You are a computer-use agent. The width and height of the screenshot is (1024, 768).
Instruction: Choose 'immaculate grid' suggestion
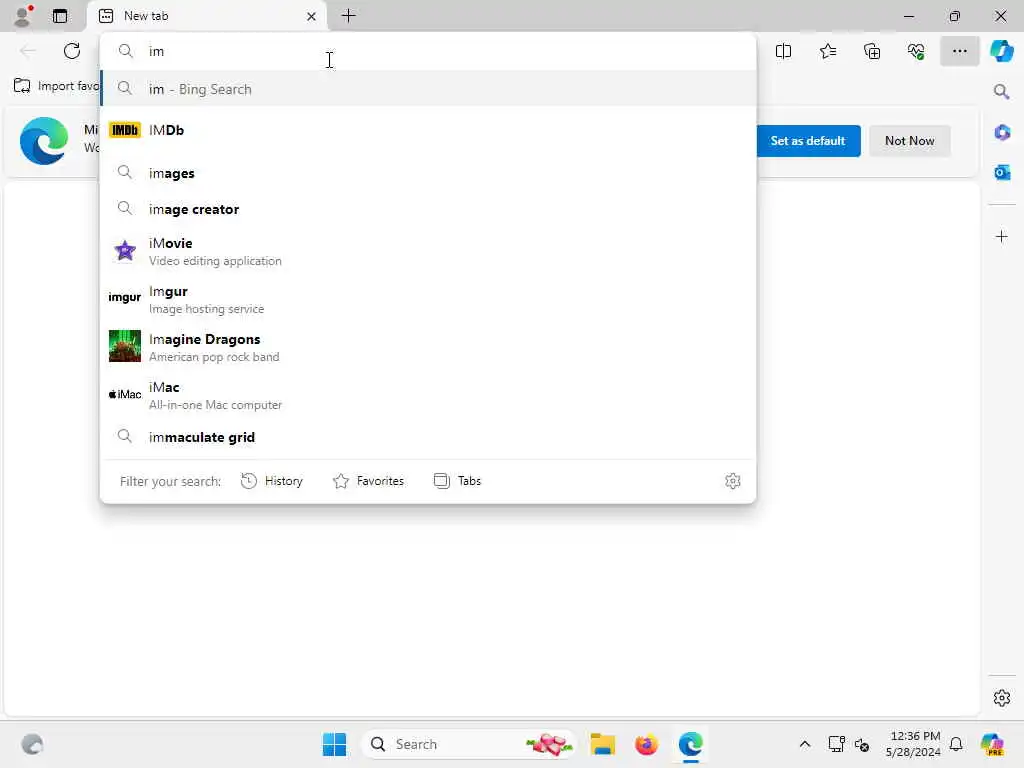click(x=428, y=437)
